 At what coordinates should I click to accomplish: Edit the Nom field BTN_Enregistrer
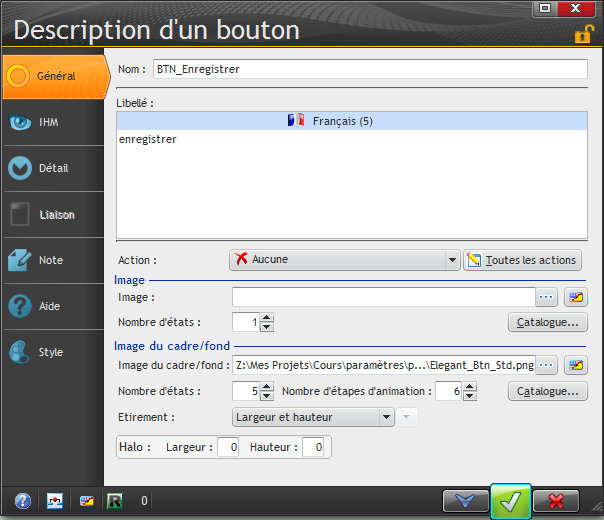pyautogui.click(x=370, y=69)
